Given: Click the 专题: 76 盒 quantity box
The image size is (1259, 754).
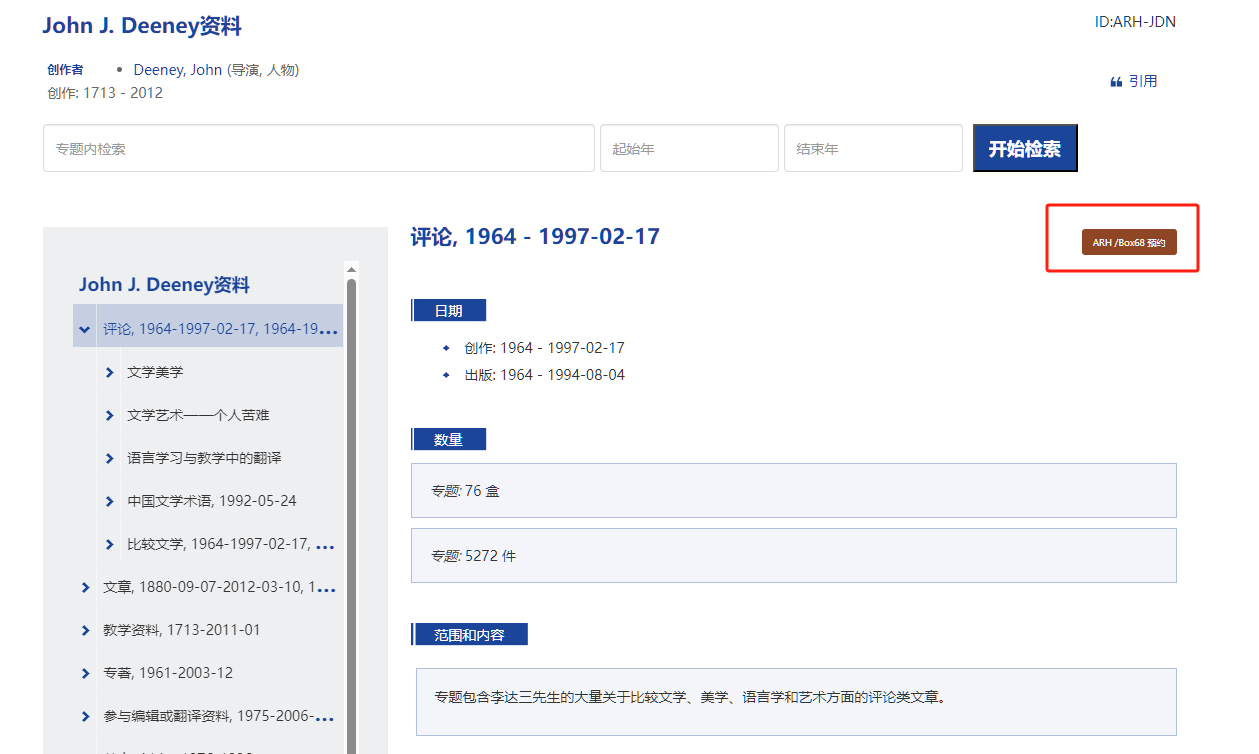Looking at the screenshot, I should [x=794, y=490].
